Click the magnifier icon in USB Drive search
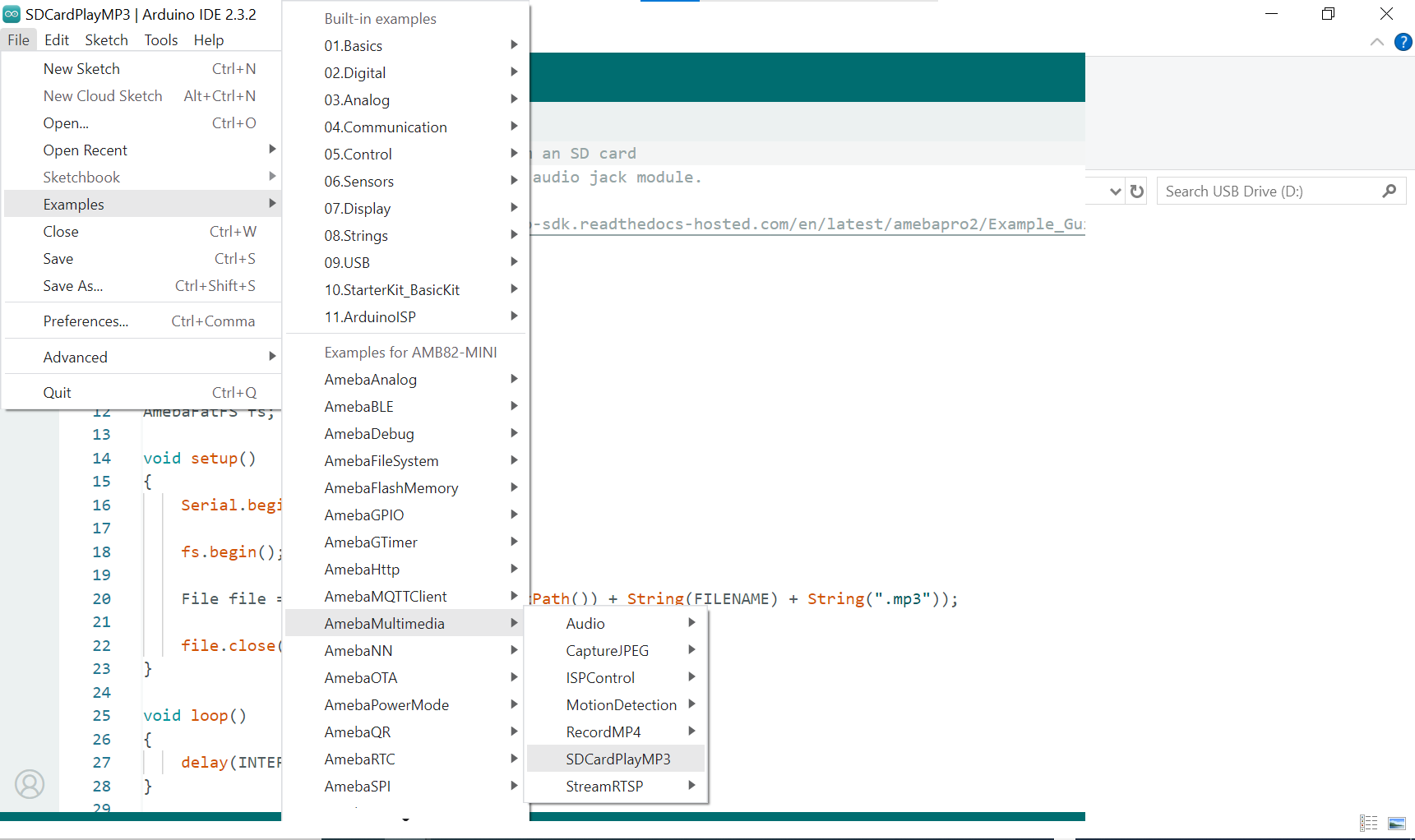Image resolution: width=1415 pixels, height=840 pixels. pos(1389,192)
